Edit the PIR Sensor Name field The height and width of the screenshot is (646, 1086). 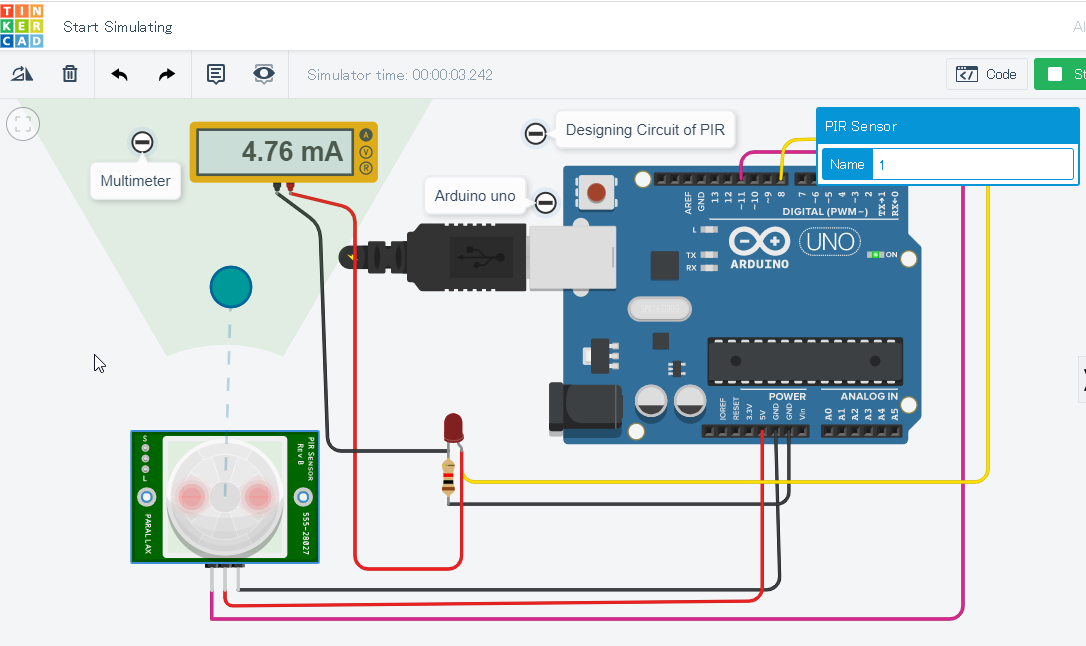(x=970, y=163)
